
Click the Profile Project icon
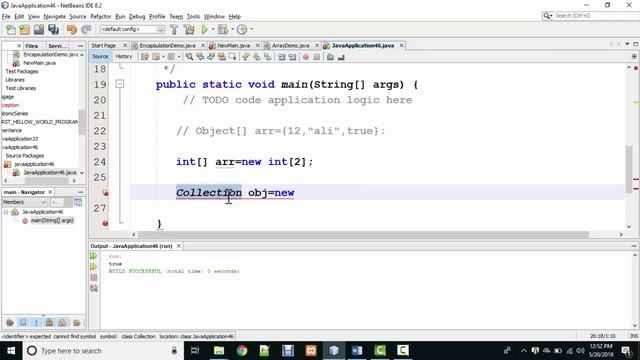click(242, 29)
